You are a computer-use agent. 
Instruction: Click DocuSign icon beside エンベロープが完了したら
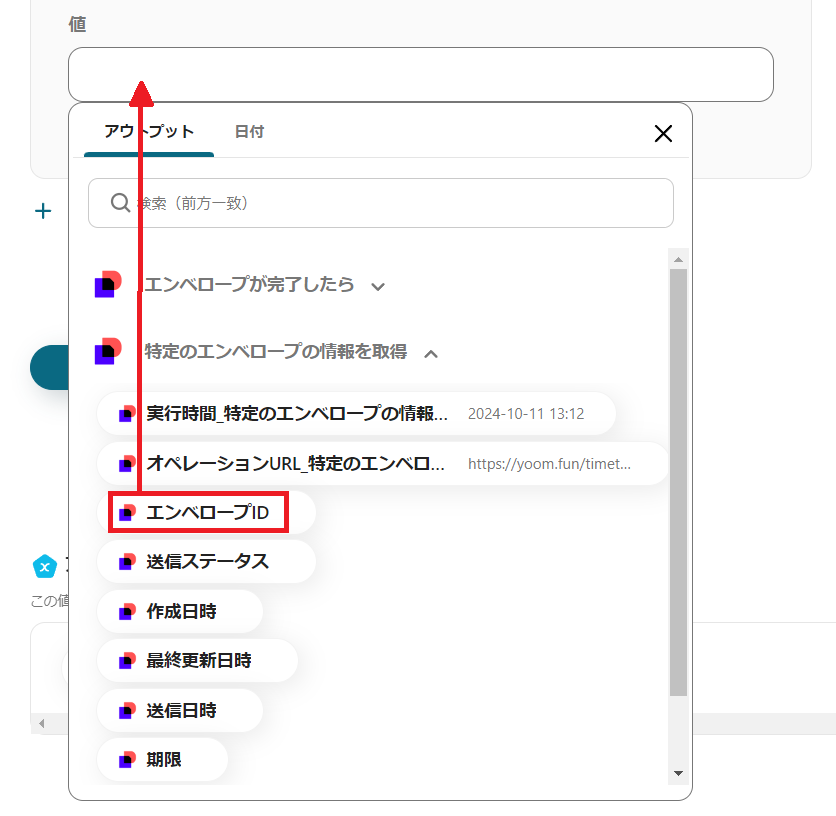click(x=108, y=284)
